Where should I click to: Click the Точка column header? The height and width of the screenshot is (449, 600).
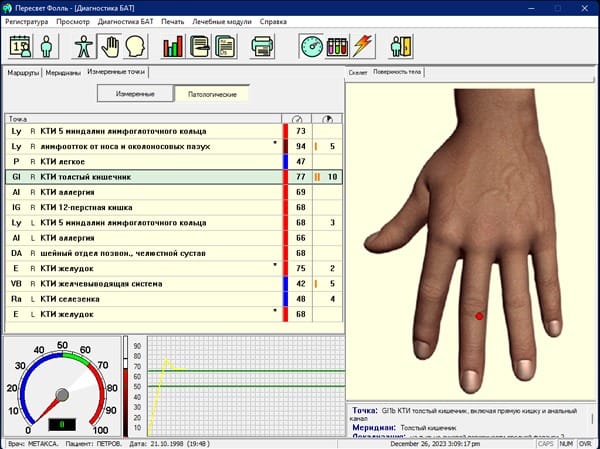[x=140, y=119]
